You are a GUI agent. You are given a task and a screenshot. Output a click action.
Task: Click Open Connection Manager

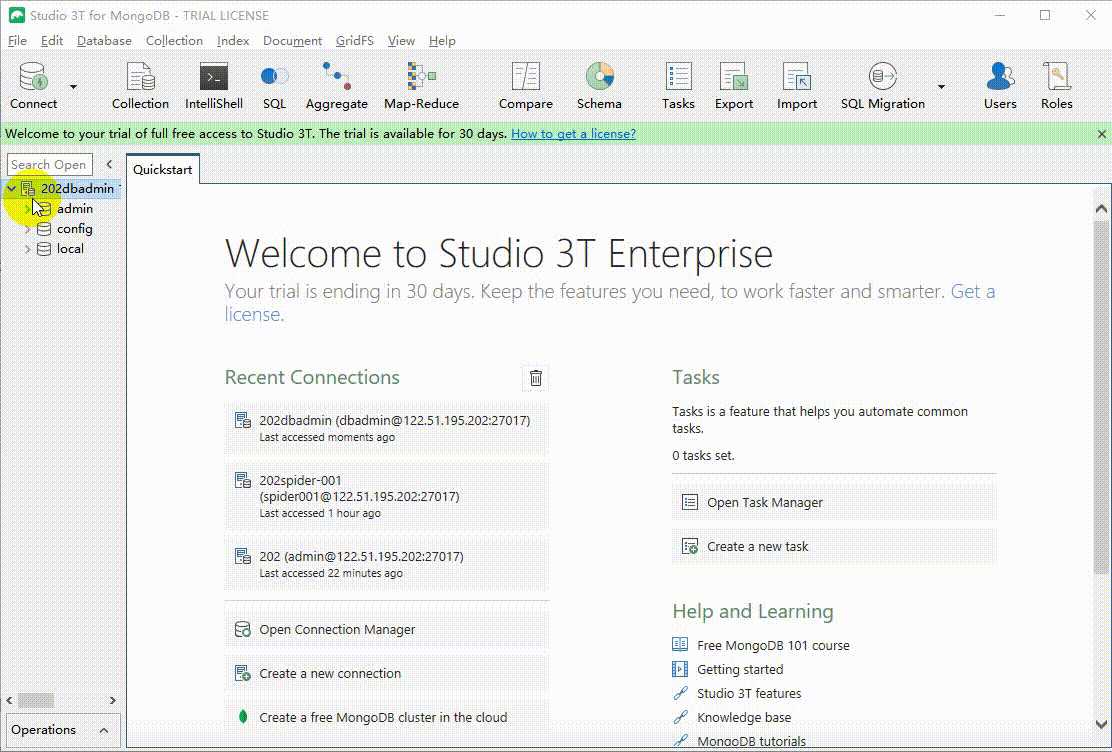(387, 629)
